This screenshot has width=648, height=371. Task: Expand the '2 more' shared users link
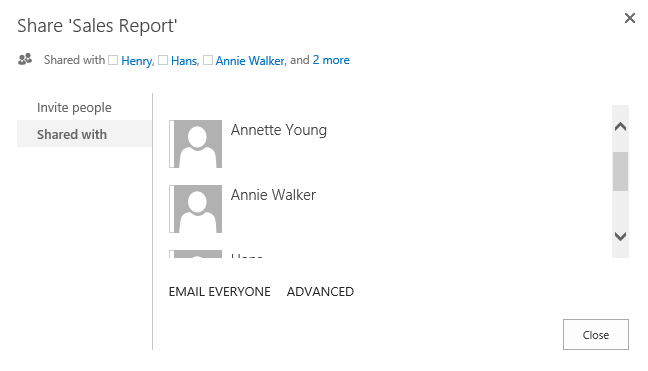point(331,60)
